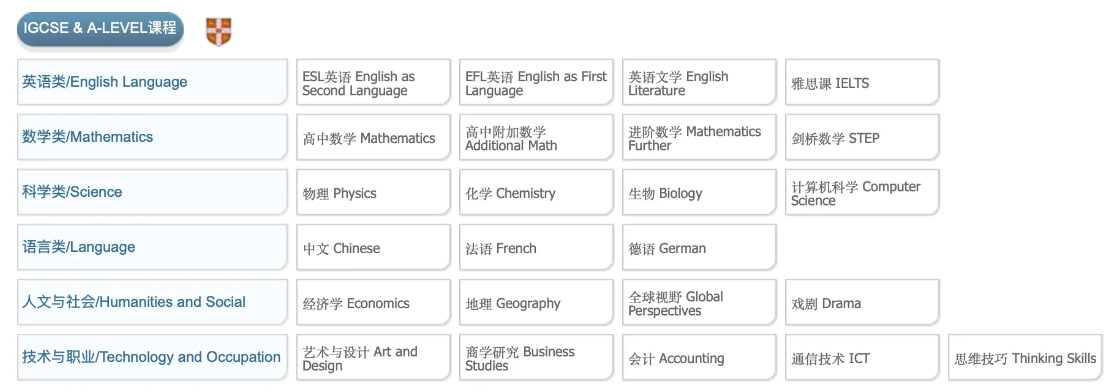Open 思维技巧 Thinking Skills course
This screenshot has height=392, width=1119.
pyautogui.click(x=1026, y=357)
